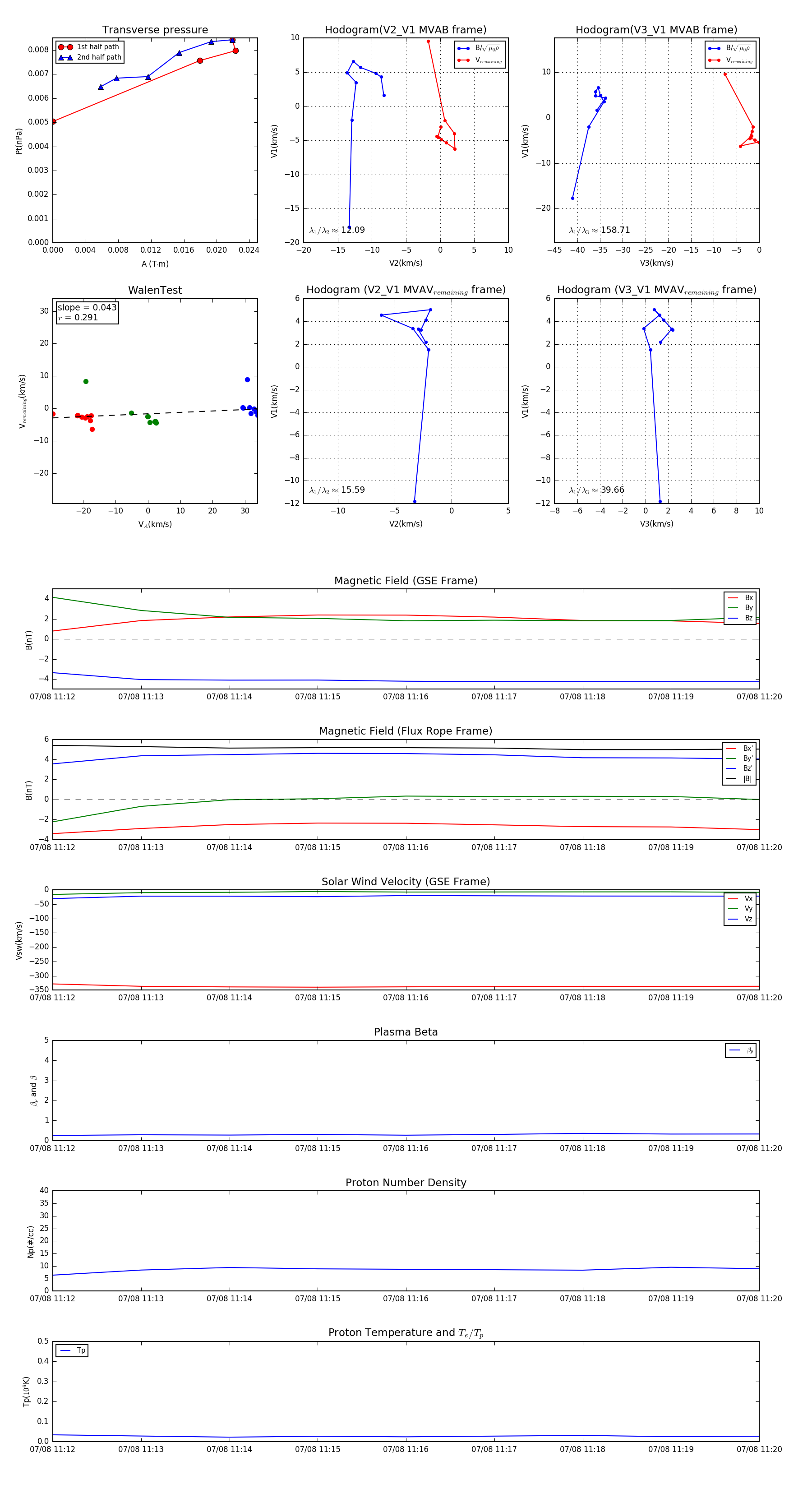Click the 'Vy' legend entry
This screenshot has height=1489, width=812.
[x=740, y=909]
